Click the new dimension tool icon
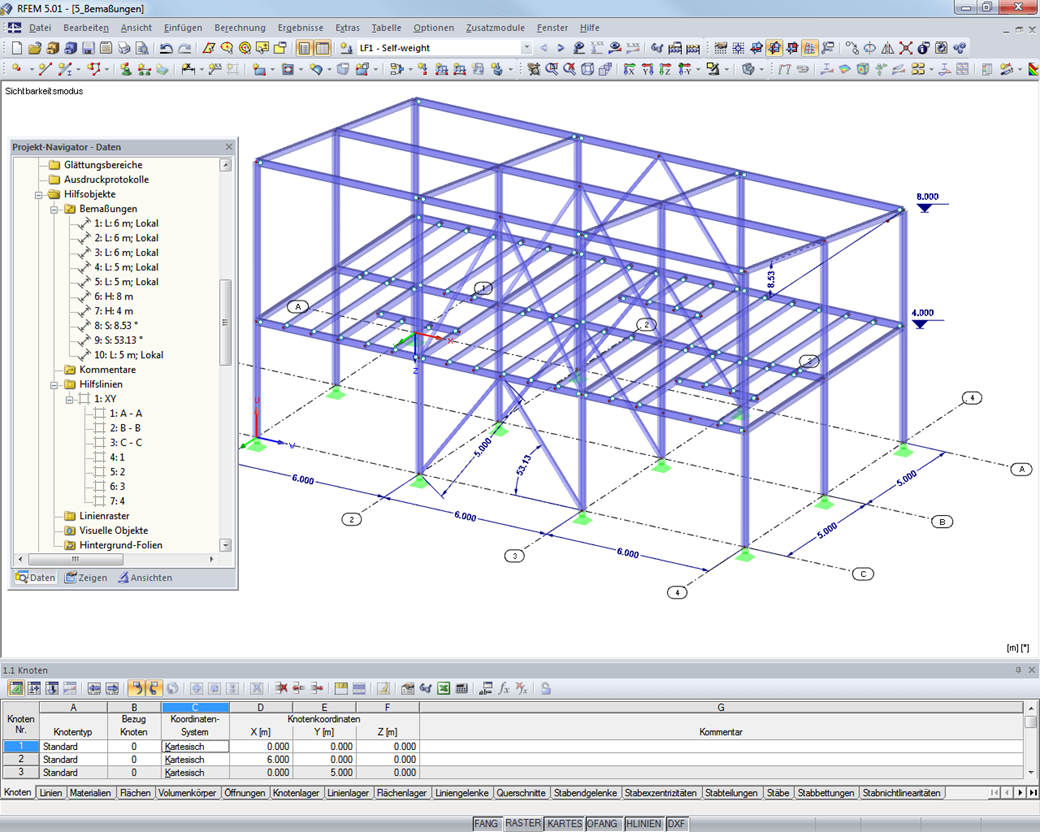 (188, 68)
